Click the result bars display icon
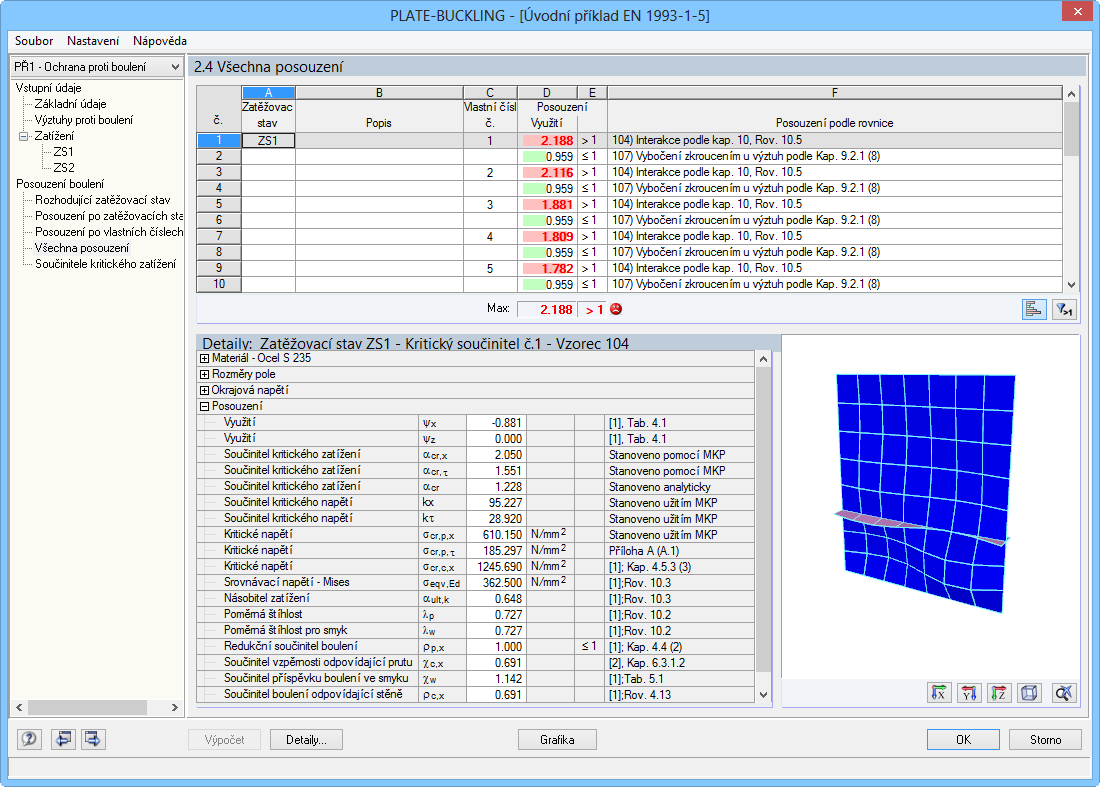This screenshot has width=1100, height=787. coord(1033,309)
